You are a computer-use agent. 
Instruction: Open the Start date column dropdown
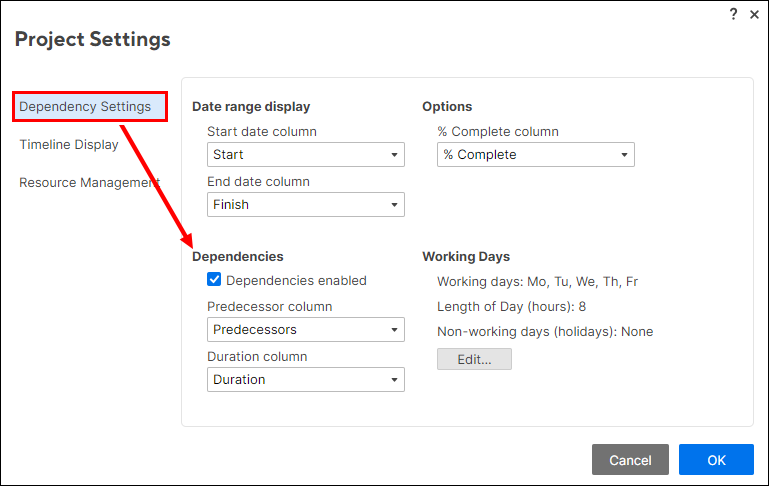coord(305,155)
